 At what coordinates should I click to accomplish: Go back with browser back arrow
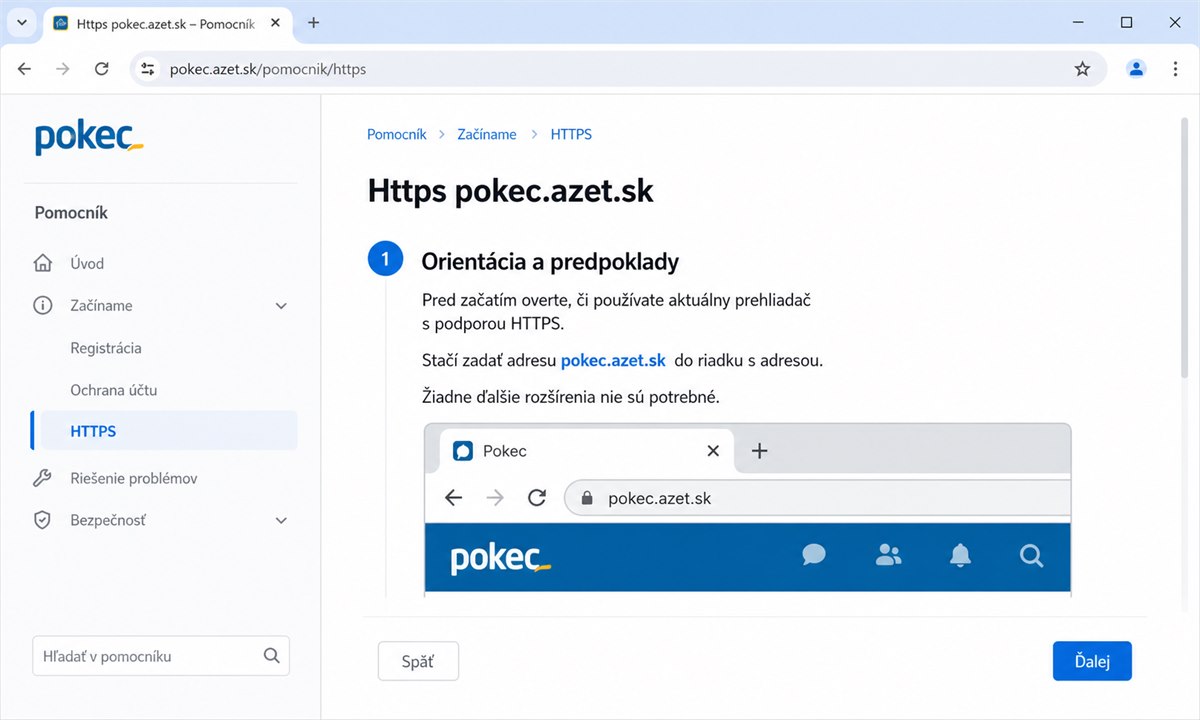25,69
